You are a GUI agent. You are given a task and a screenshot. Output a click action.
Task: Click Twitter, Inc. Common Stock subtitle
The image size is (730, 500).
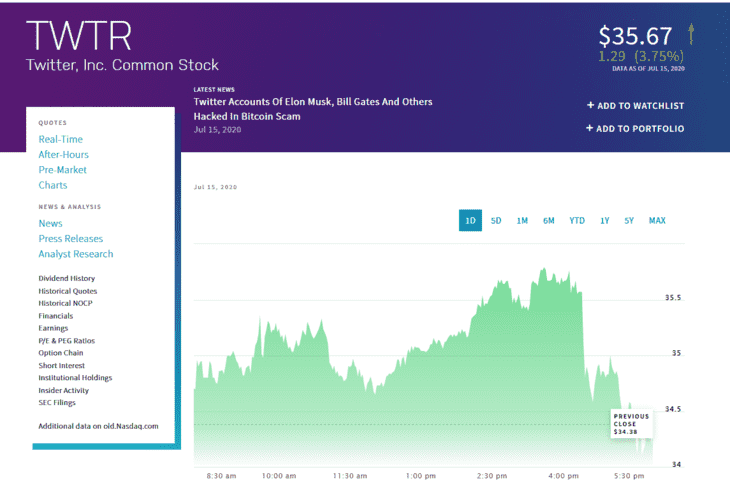[122, 65]
